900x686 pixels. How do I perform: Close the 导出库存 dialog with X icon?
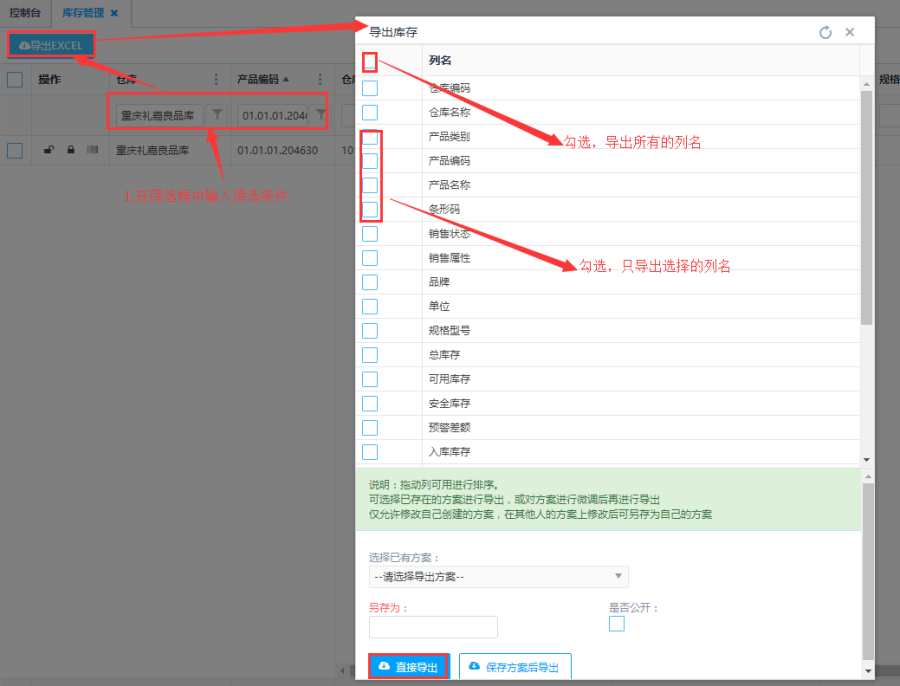850,32
